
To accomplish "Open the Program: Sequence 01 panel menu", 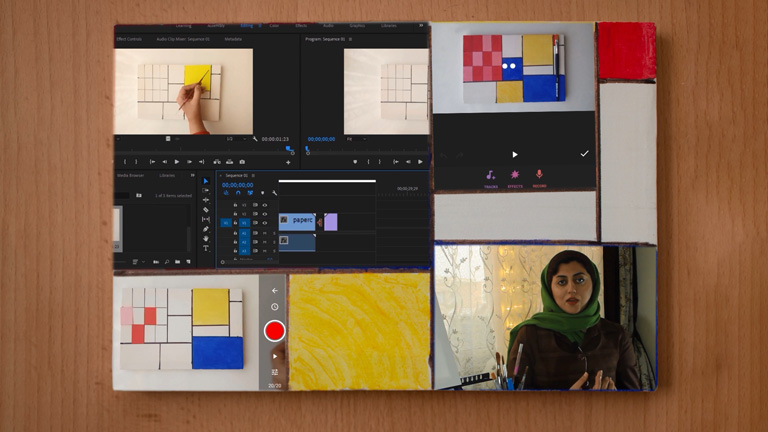I will click(351, 39).
